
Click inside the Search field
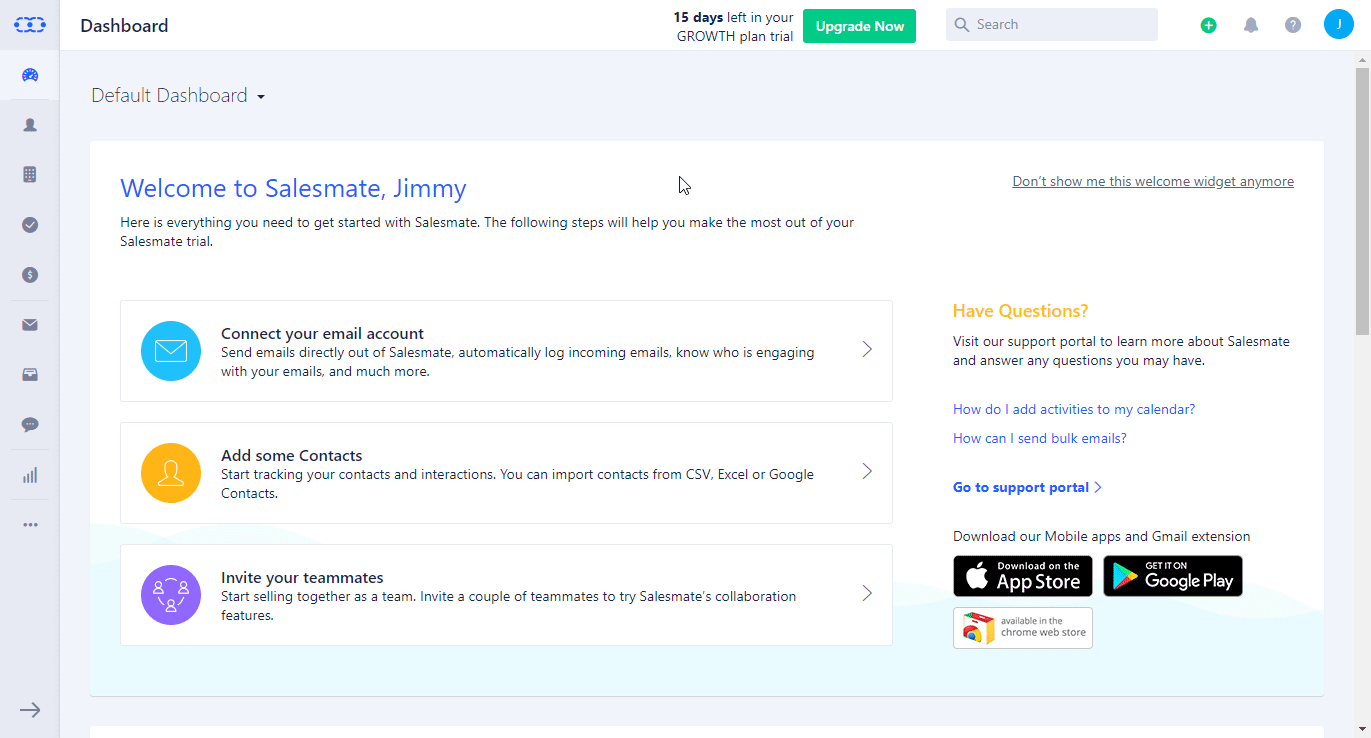[x=1050, y=24]
